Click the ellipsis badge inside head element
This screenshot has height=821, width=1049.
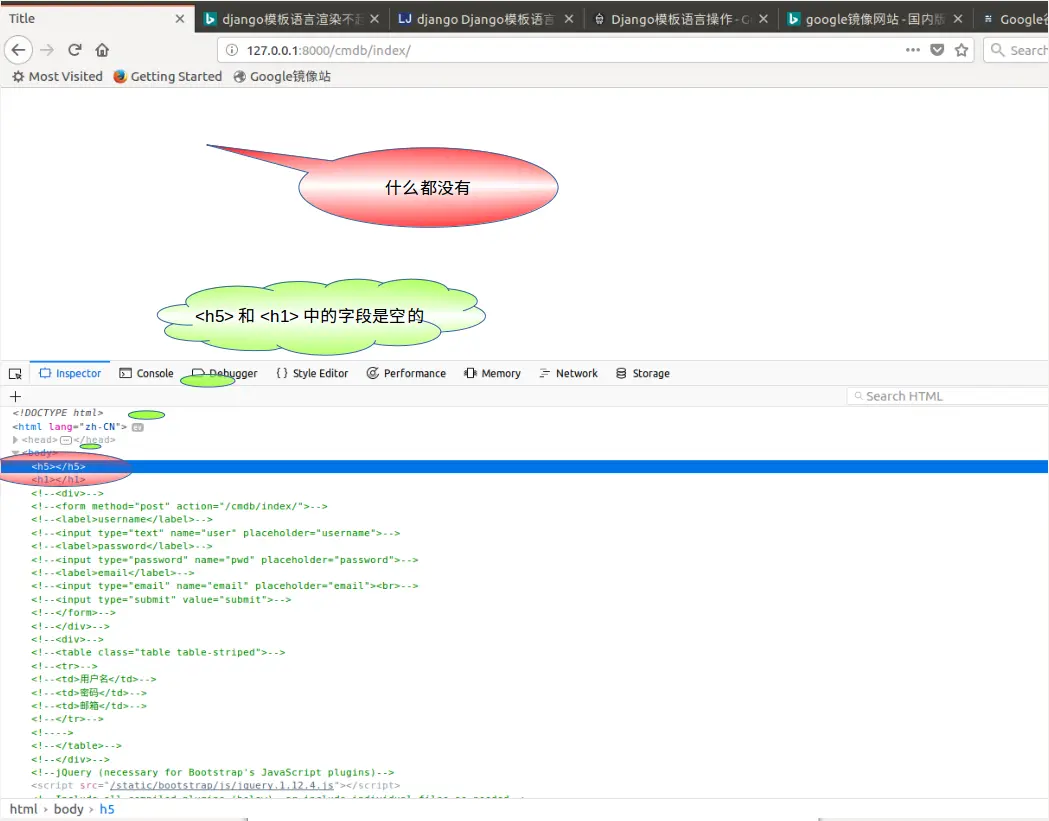click(66, 440)
